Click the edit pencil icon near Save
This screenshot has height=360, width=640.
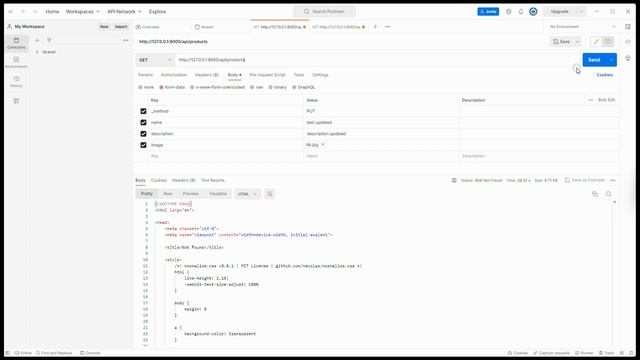(x=596, y=42)
